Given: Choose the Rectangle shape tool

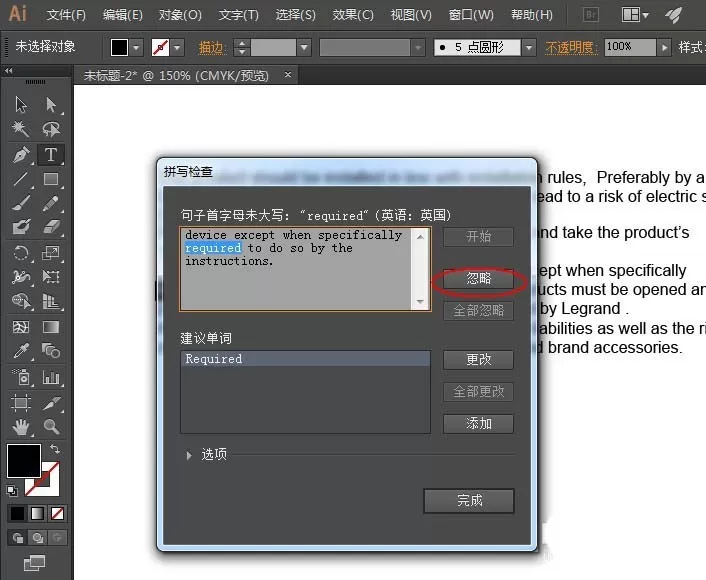Looking at the screenshot, I should point(50,179).
